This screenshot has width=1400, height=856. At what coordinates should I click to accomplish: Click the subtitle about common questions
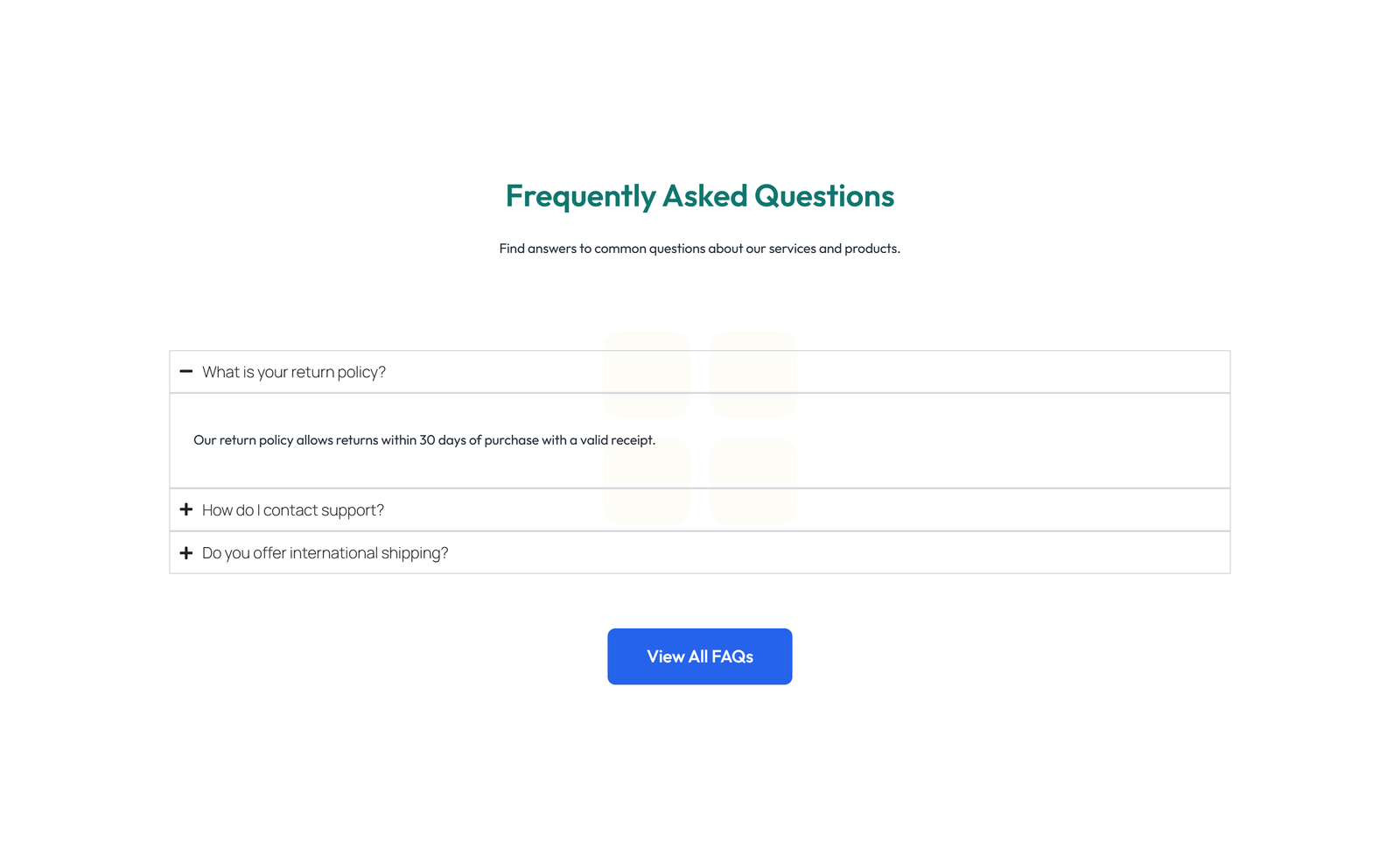pos(699,249)
